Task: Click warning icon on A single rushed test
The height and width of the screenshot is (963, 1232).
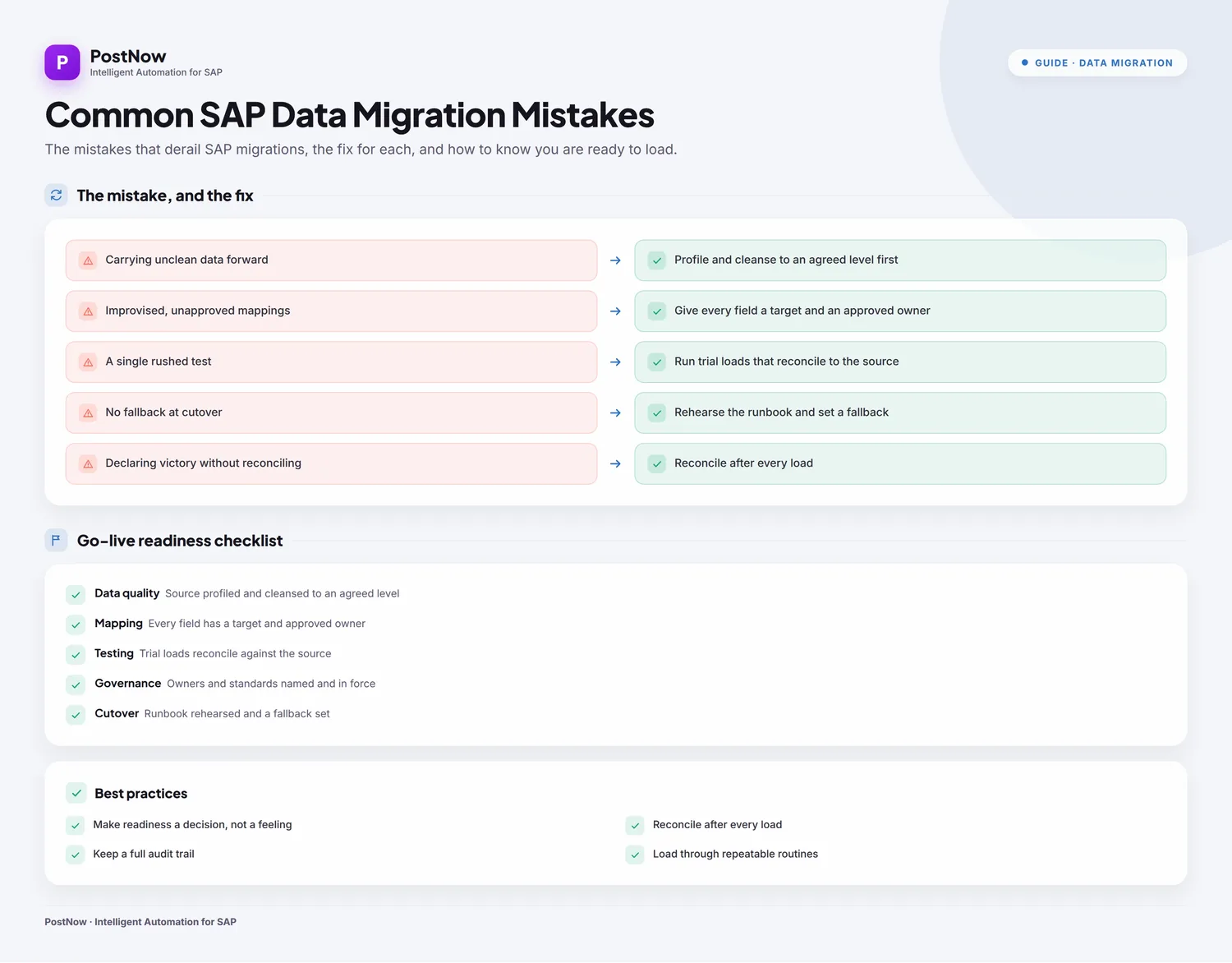Action: point(88,362)
